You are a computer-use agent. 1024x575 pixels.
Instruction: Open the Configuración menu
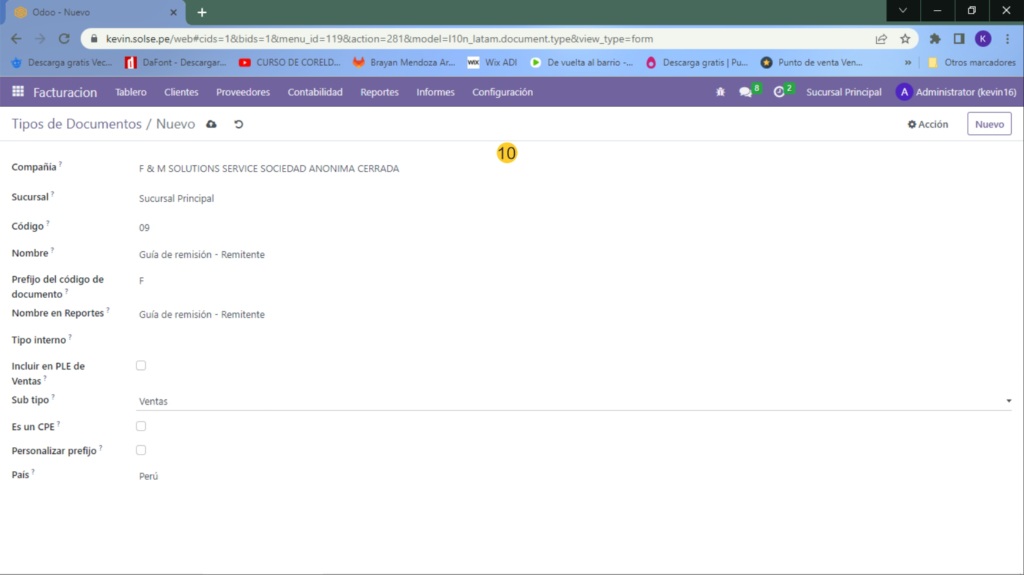pyautogui.click(x=502, y=92)
